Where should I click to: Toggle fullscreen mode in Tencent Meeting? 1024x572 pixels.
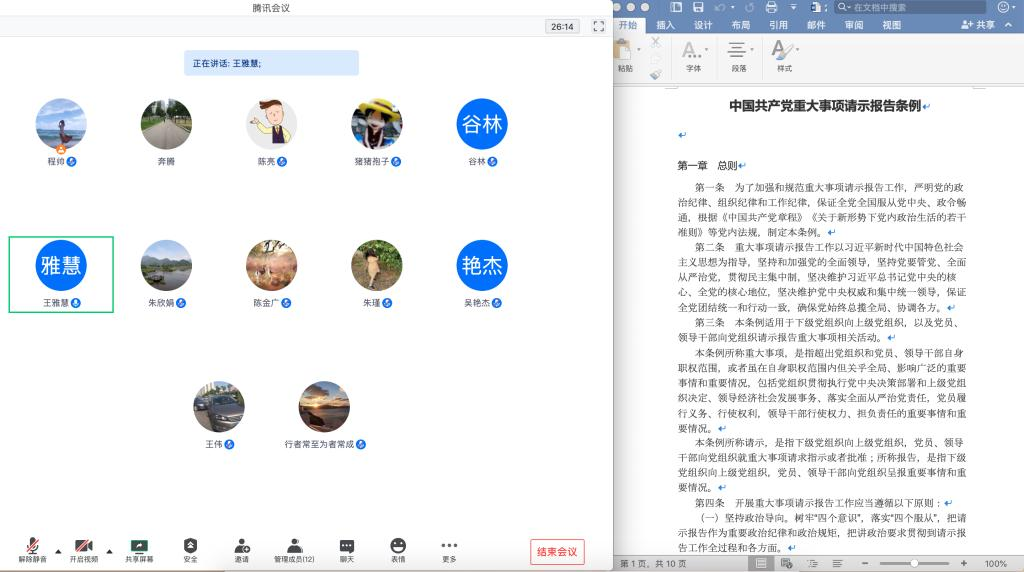coord(598,27)
